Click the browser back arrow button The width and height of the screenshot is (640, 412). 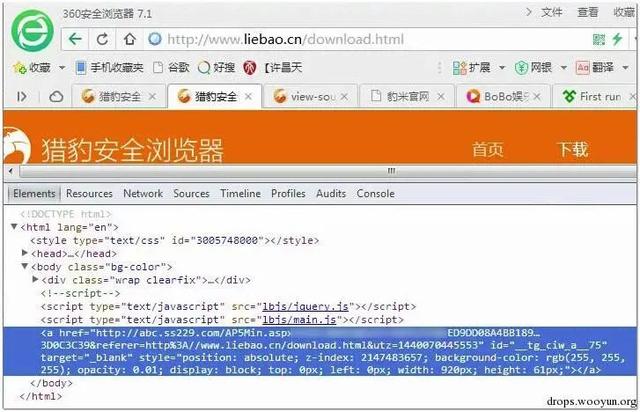[x=75, y=39]
